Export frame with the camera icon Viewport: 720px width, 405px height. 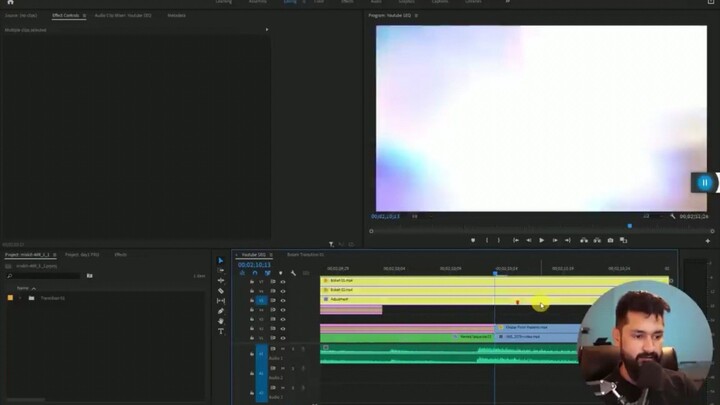click(610, 240)
